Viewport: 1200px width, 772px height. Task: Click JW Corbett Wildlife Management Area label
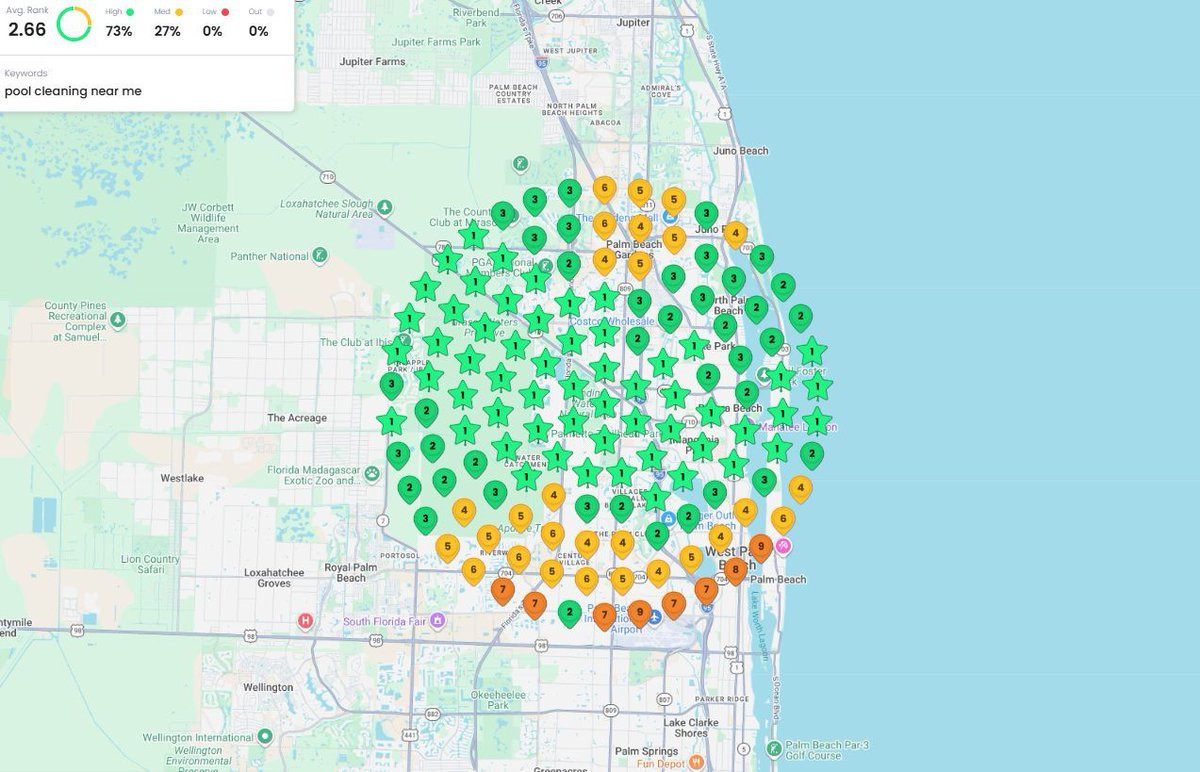pos(208,223)
